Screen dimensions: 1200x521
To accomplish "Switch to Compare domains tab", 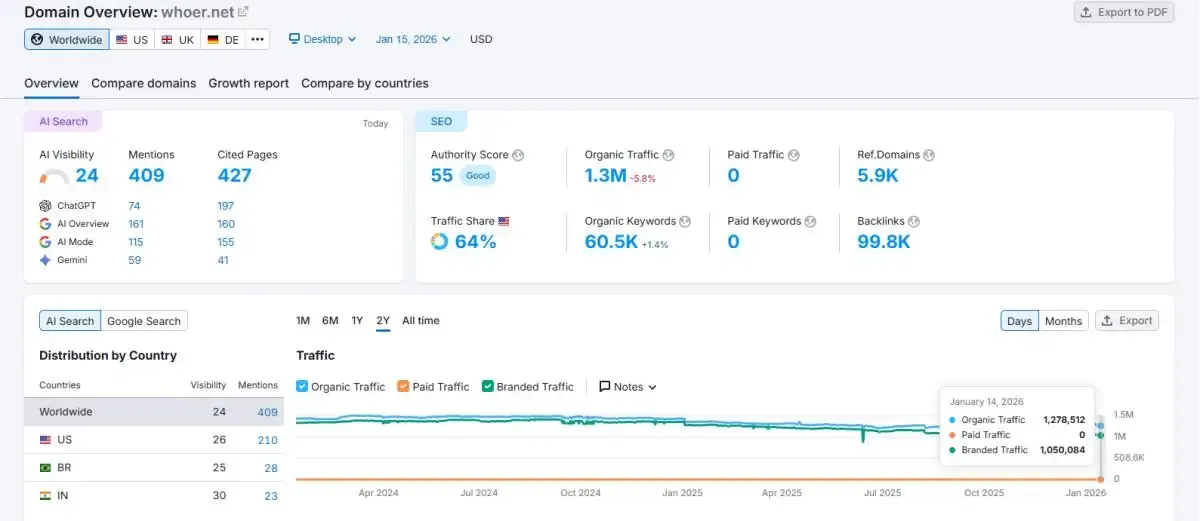I will click(x=143, y=83).
